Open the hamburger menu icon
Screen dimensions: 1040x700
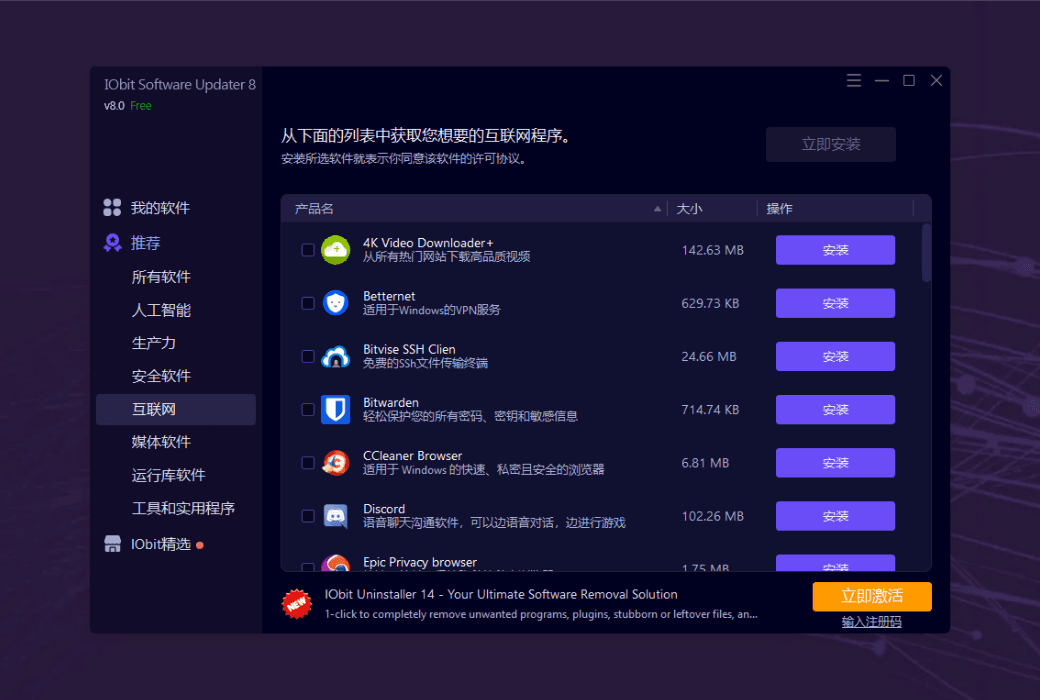pyautogui.click(x=854, y=80)
